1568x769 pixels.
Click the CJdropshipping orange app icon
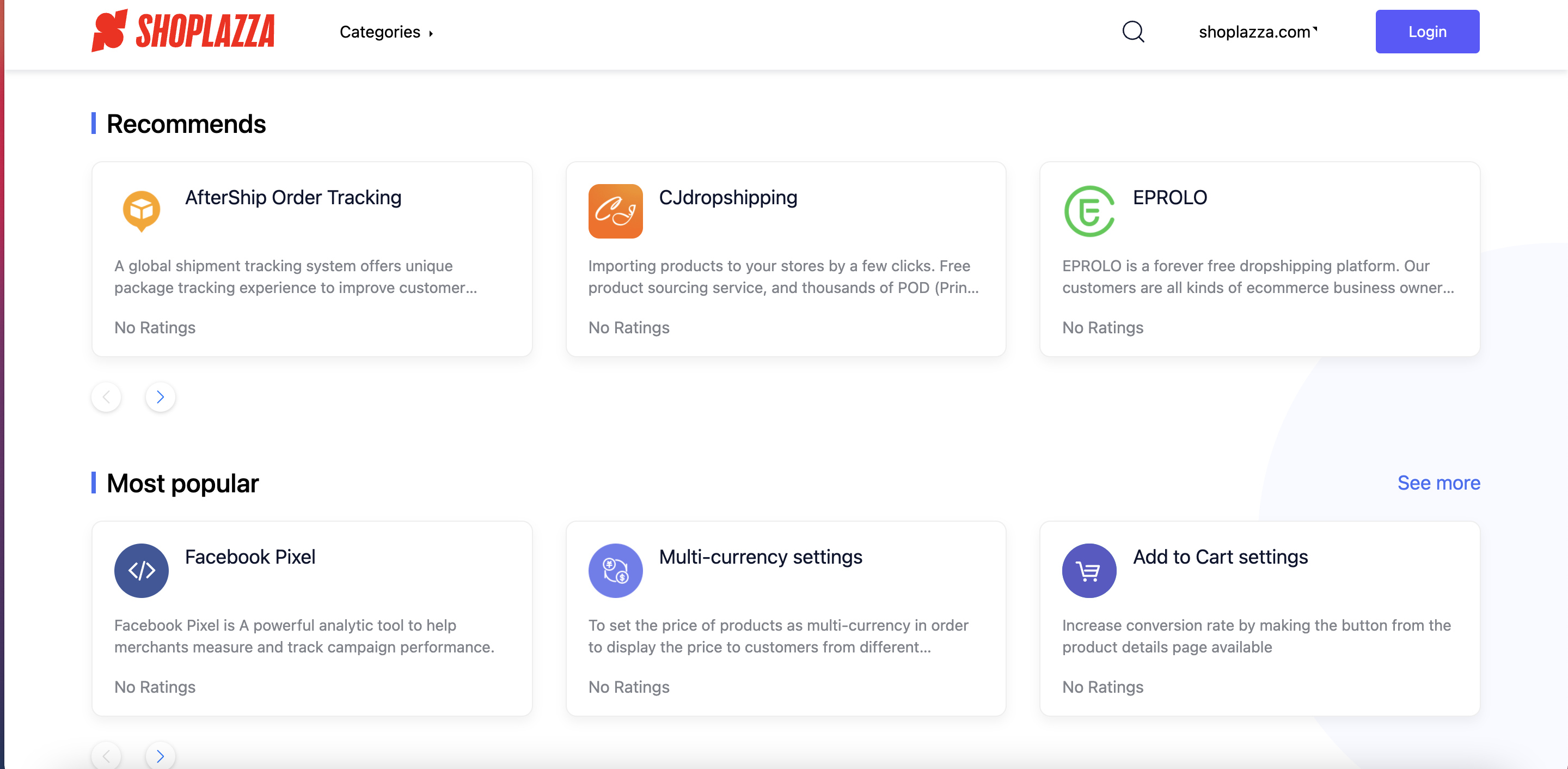pyautogui.click(x=615, y=211)
